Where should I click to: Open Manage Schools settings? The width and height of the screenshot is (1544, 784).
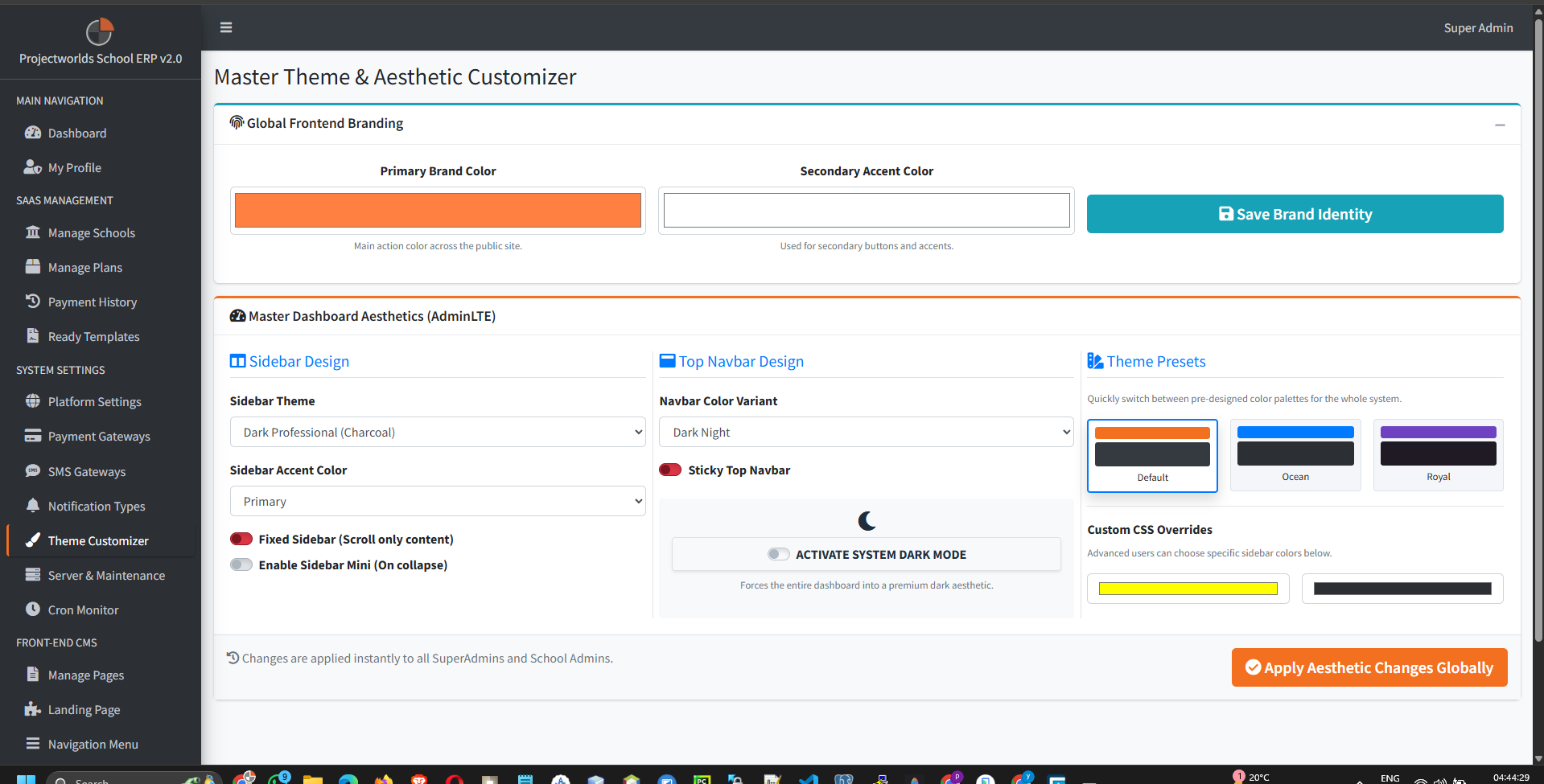pos(91,232)
